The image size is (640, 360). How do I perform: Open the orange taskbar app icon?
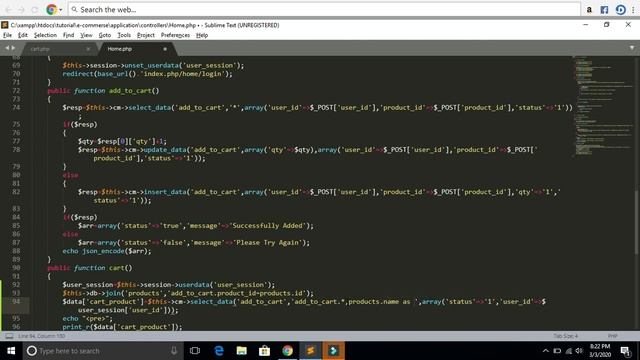(x=333, y=351)
